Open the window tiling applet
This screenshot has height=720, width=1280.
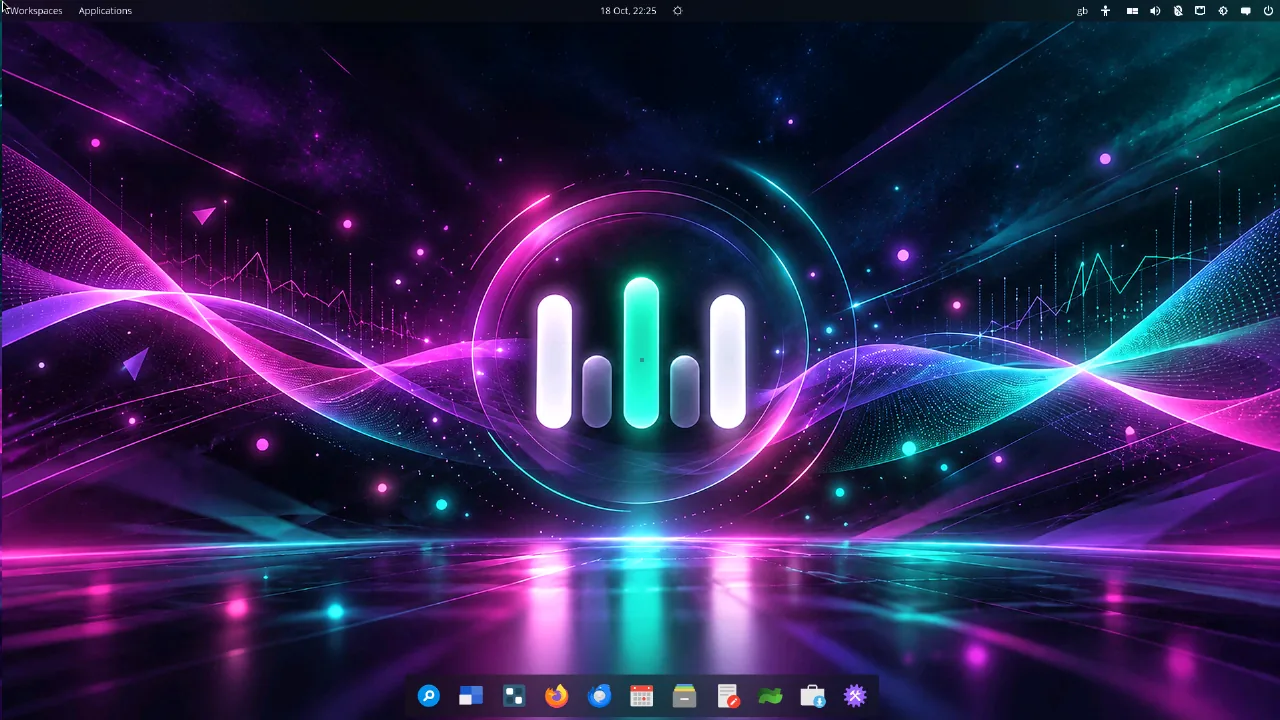coord(1132,11)
